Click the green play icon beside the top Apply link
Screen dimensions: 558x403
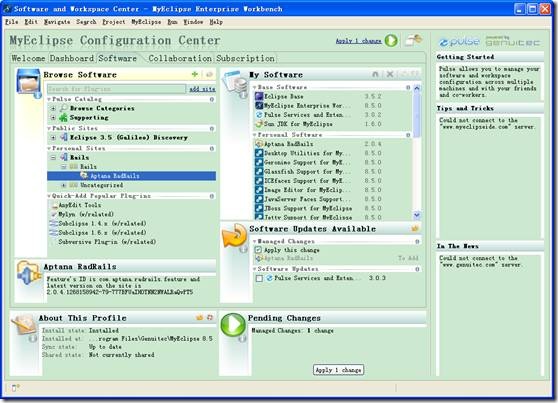click(x=391, y=41)
